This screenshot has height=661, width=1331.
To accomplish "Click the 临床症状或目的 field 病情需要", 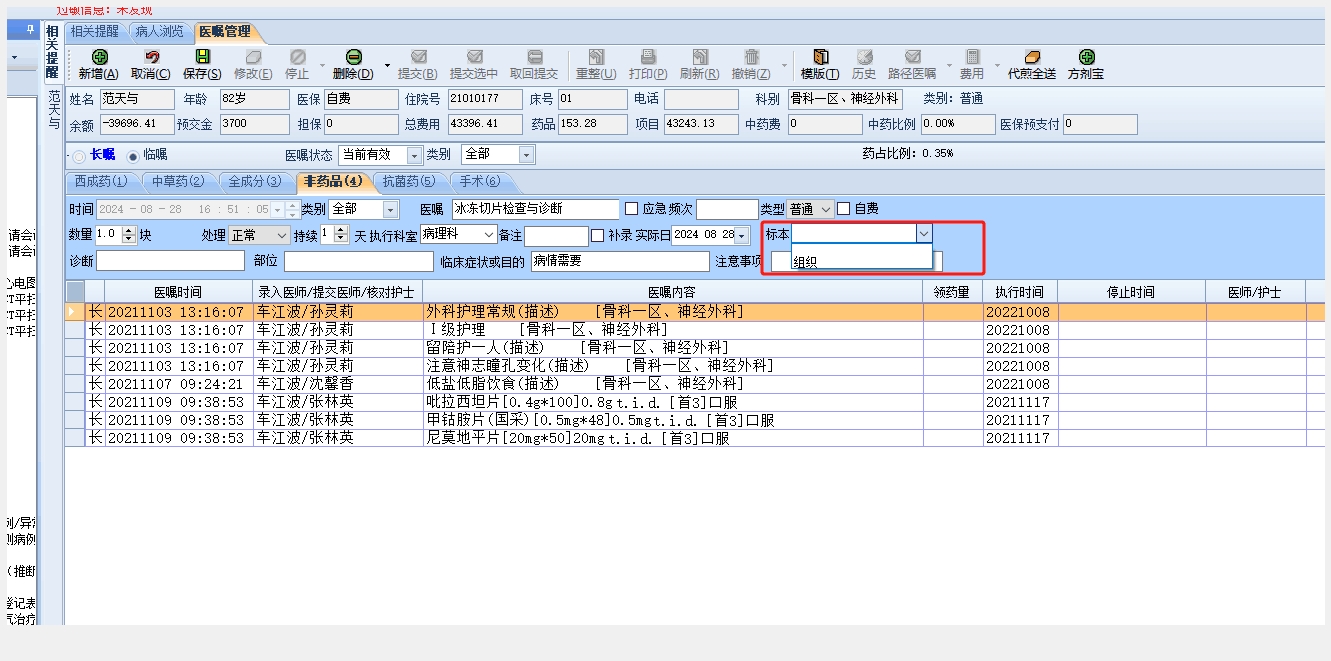I will point(619,261).
